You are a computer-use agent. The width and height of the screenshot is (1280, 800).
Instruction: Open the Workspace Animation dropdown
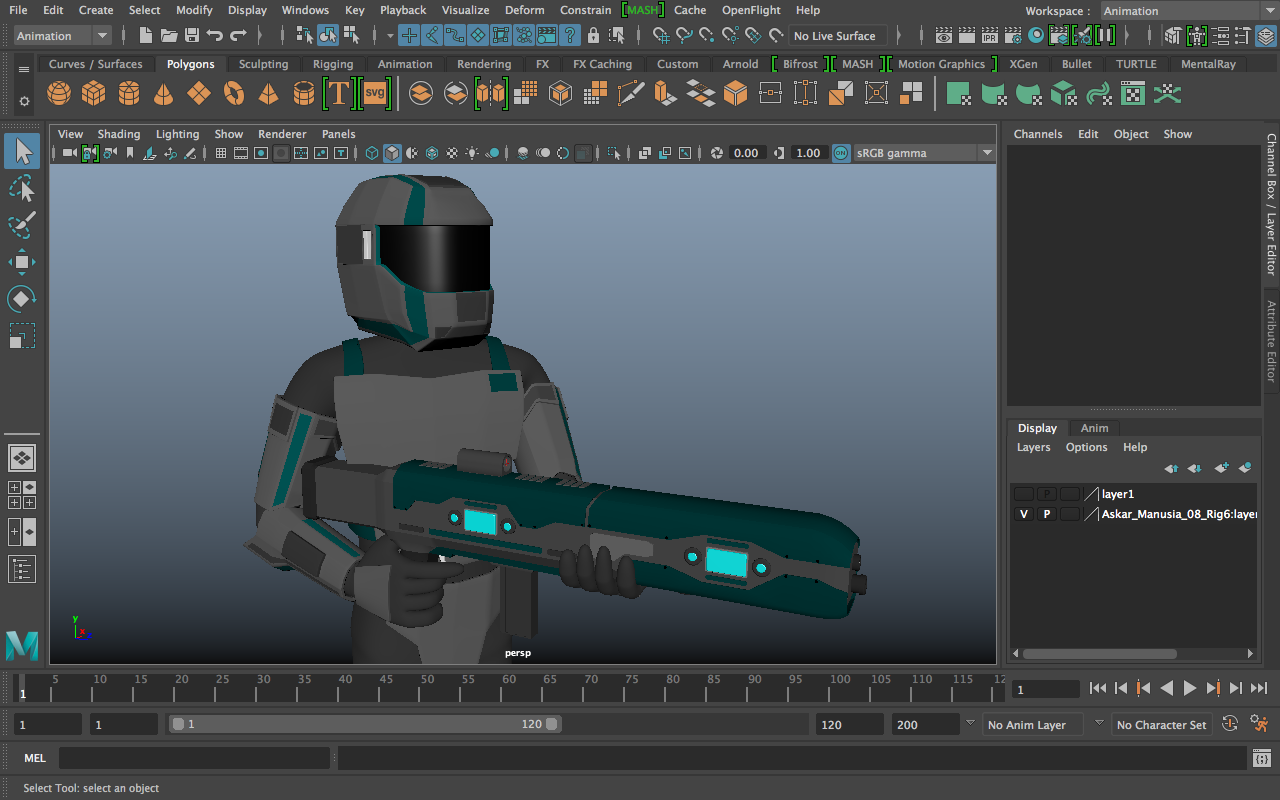(x=1190, y=11)
